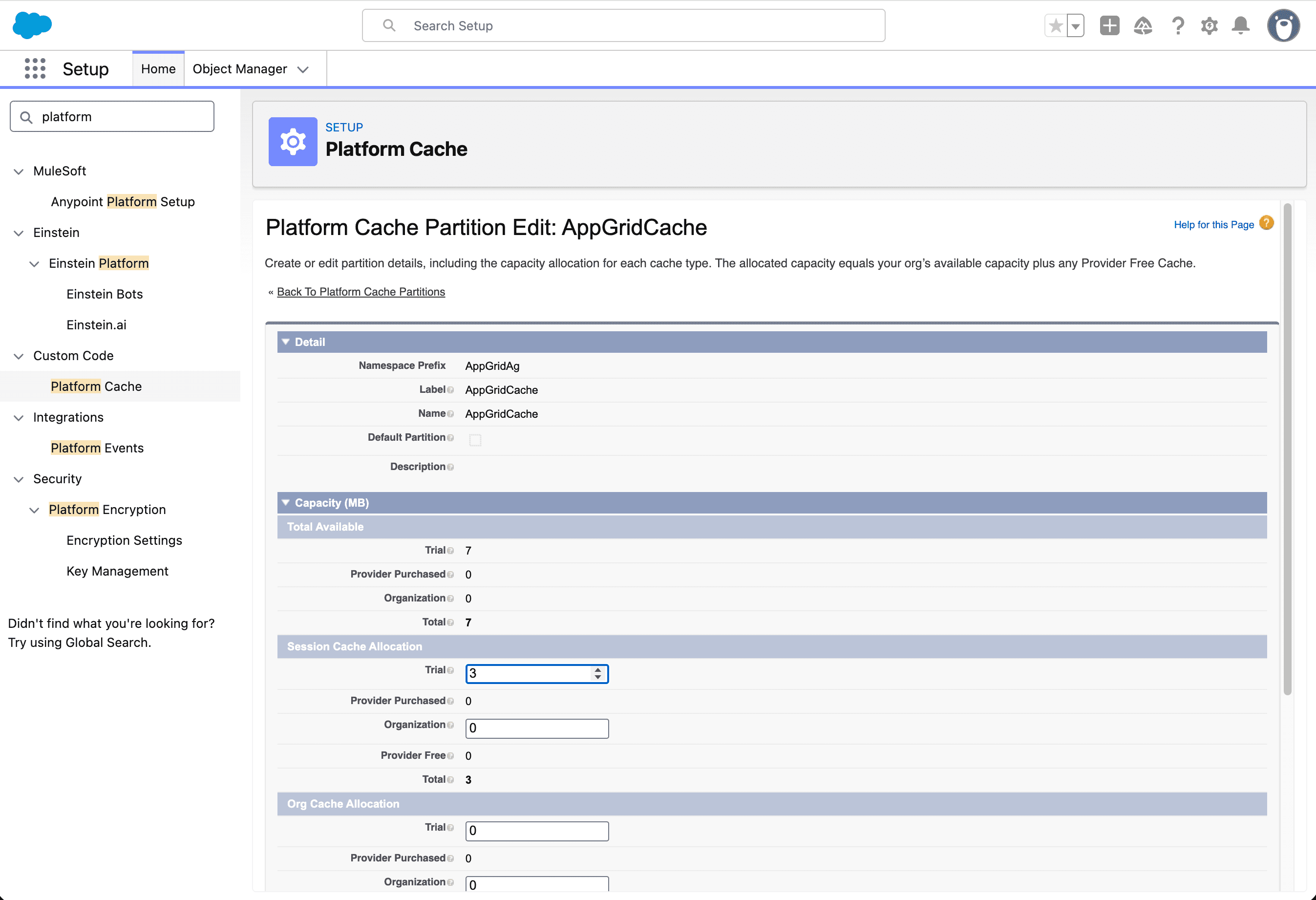
Task: Collapse the Detail section triangle
Action: [x=286, y=342]
